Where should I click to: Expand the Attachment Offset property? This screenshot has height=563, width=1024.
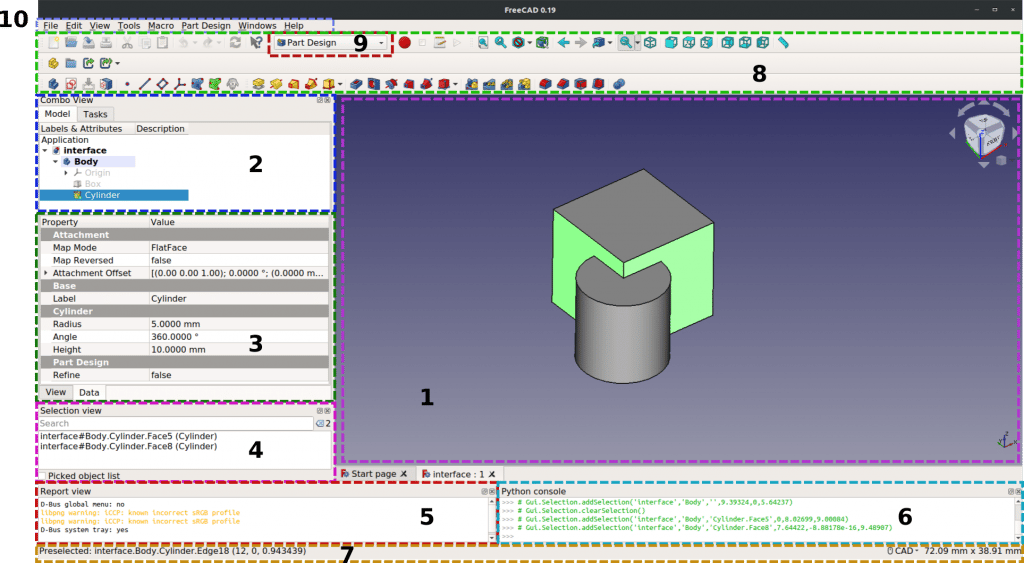45,272
